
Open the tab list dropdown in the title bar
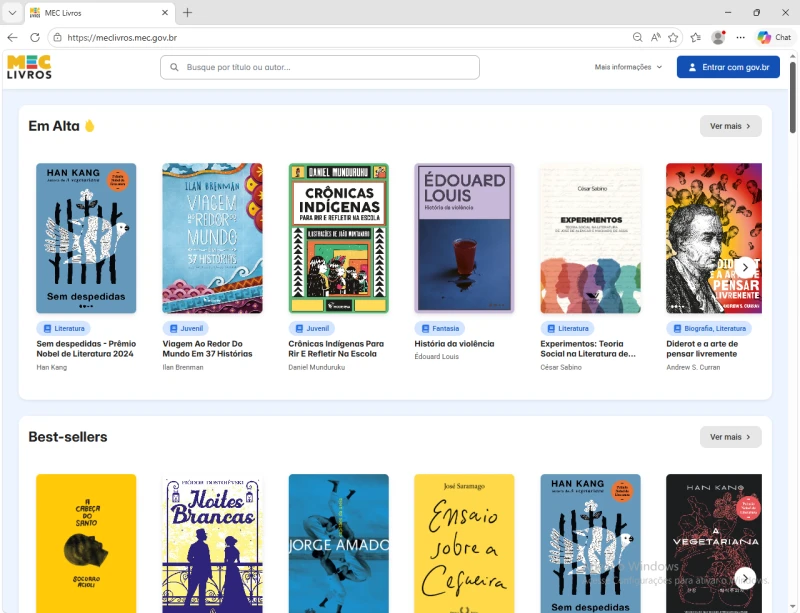click(12, 12)
